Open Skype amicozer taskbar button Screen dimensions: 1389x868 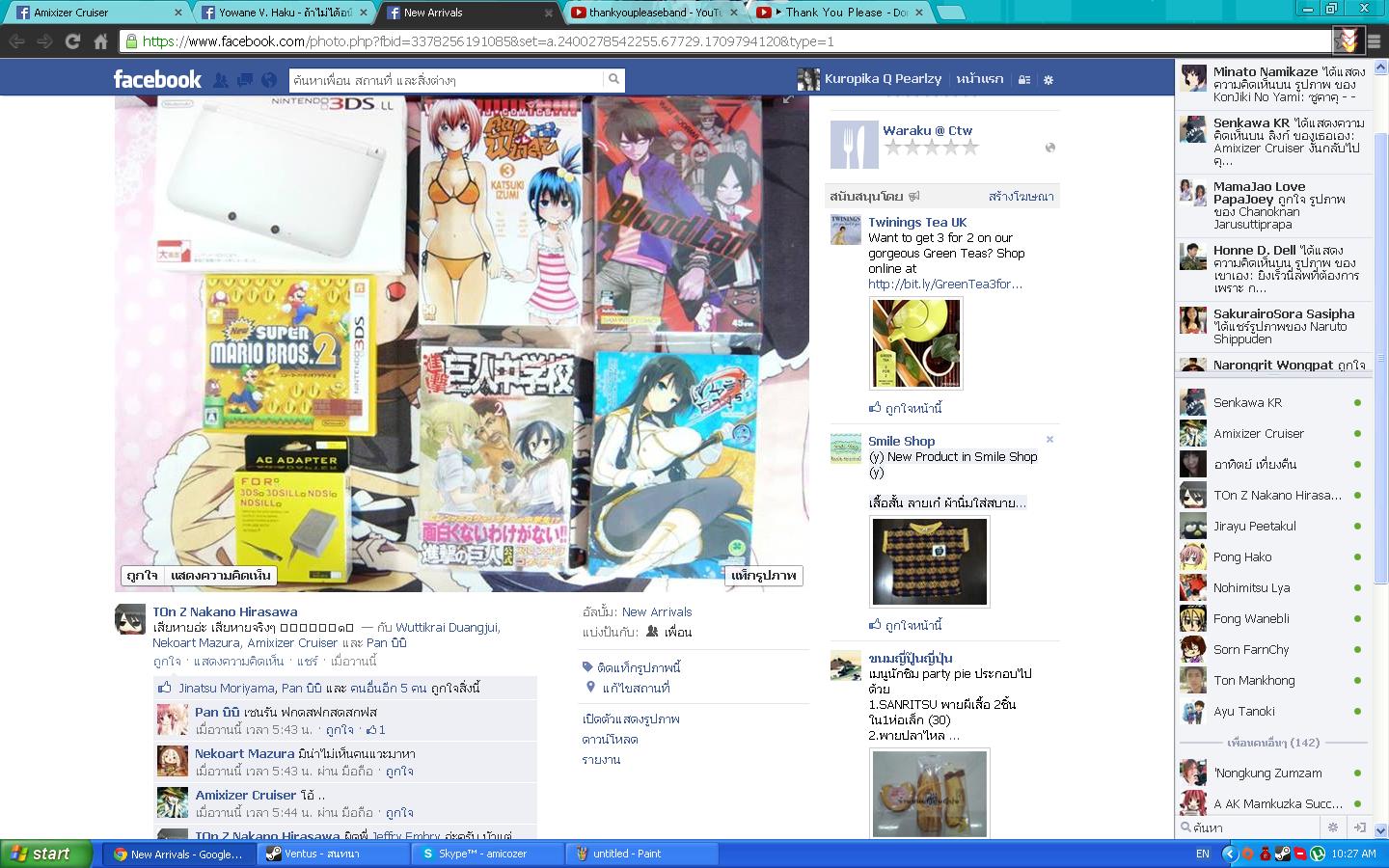[x=488, y=854]
